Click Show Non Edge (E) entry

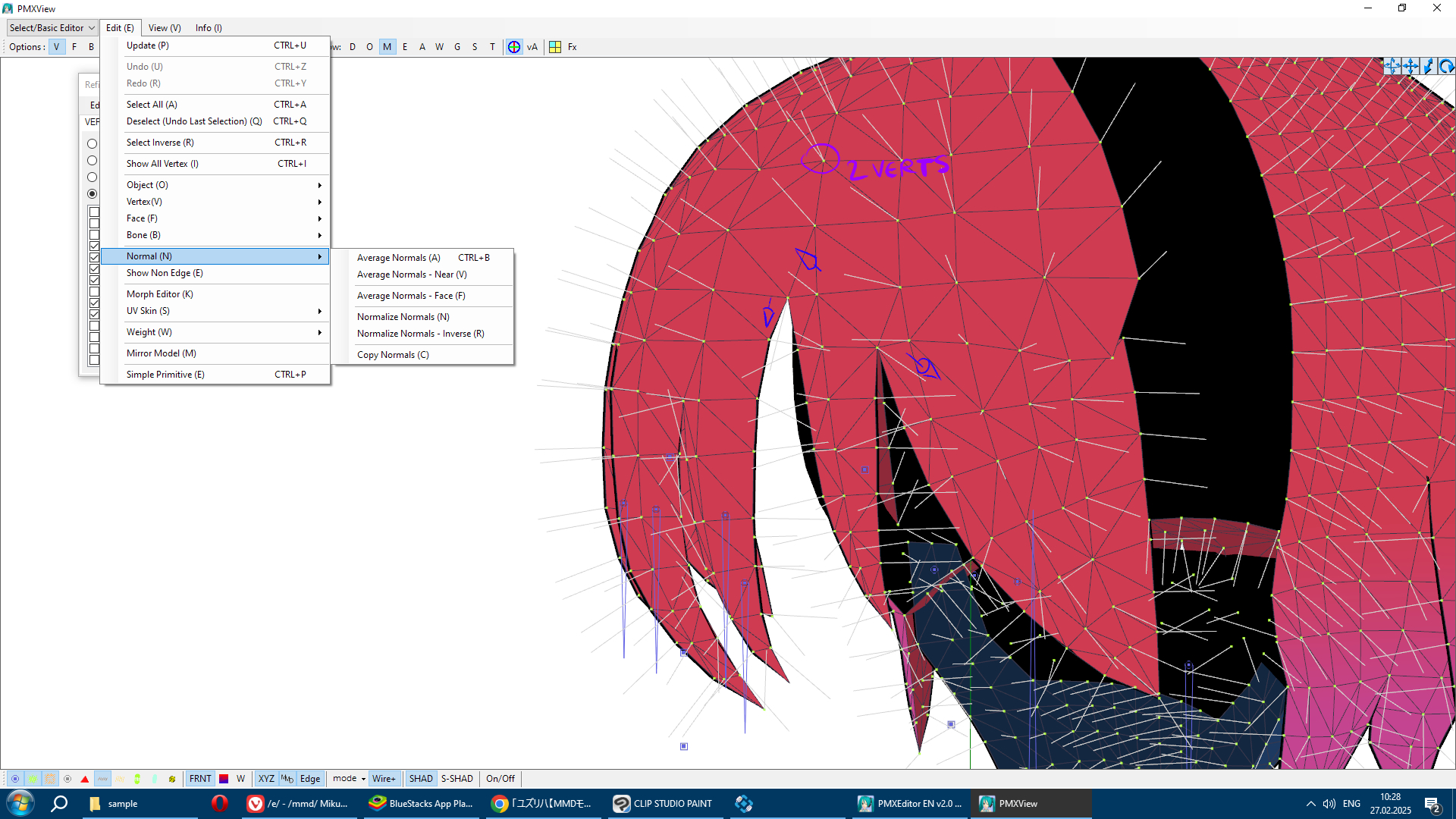tap(216, 273)
